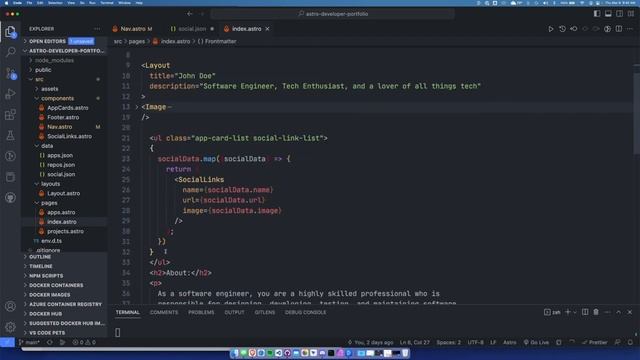This screenshot has width=640, height=360.
Task: Open the Search view in activity bar
Action: coord(11,52)
